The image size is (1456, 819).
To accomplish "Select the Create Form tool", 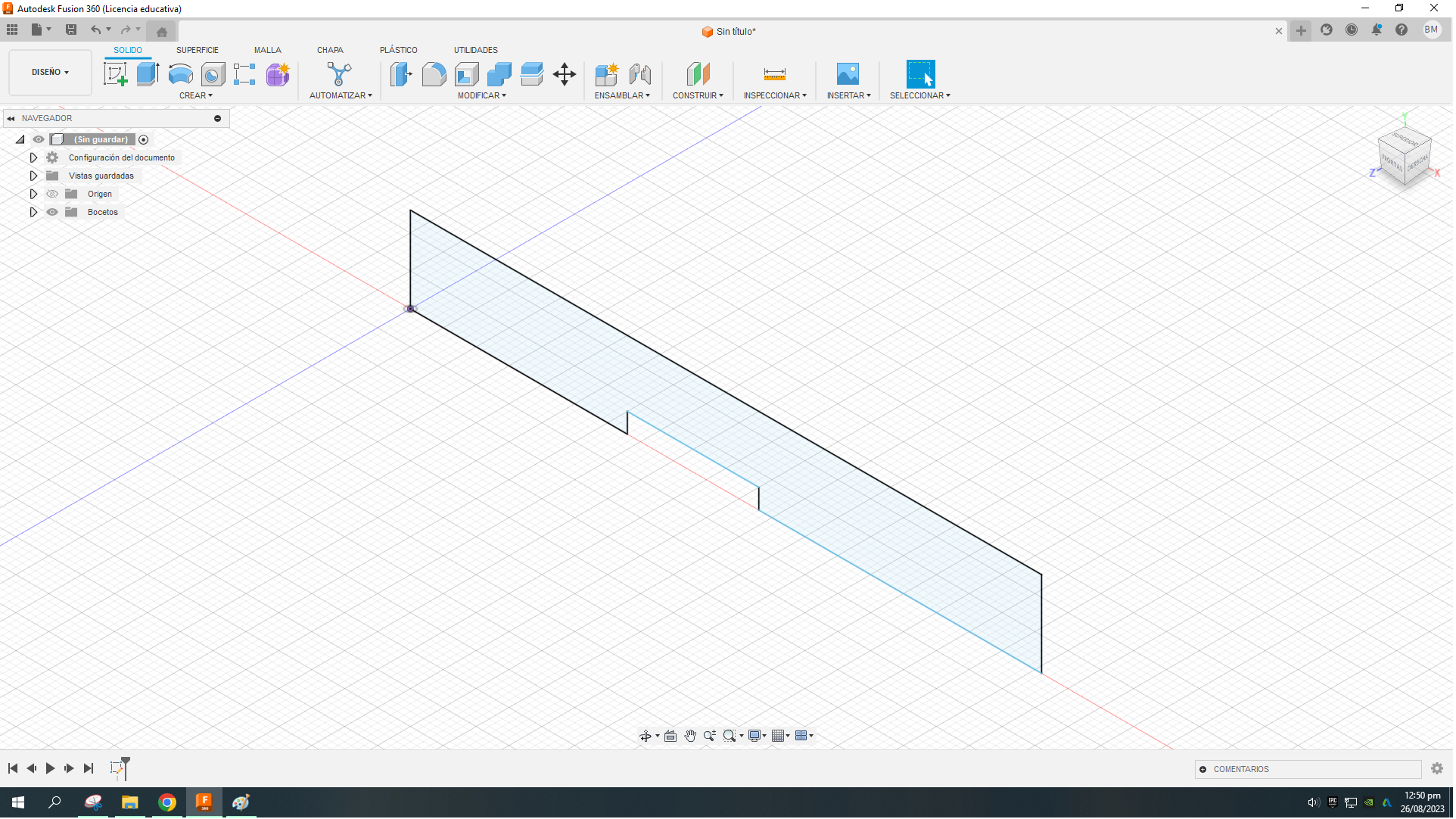I will 277,73.
